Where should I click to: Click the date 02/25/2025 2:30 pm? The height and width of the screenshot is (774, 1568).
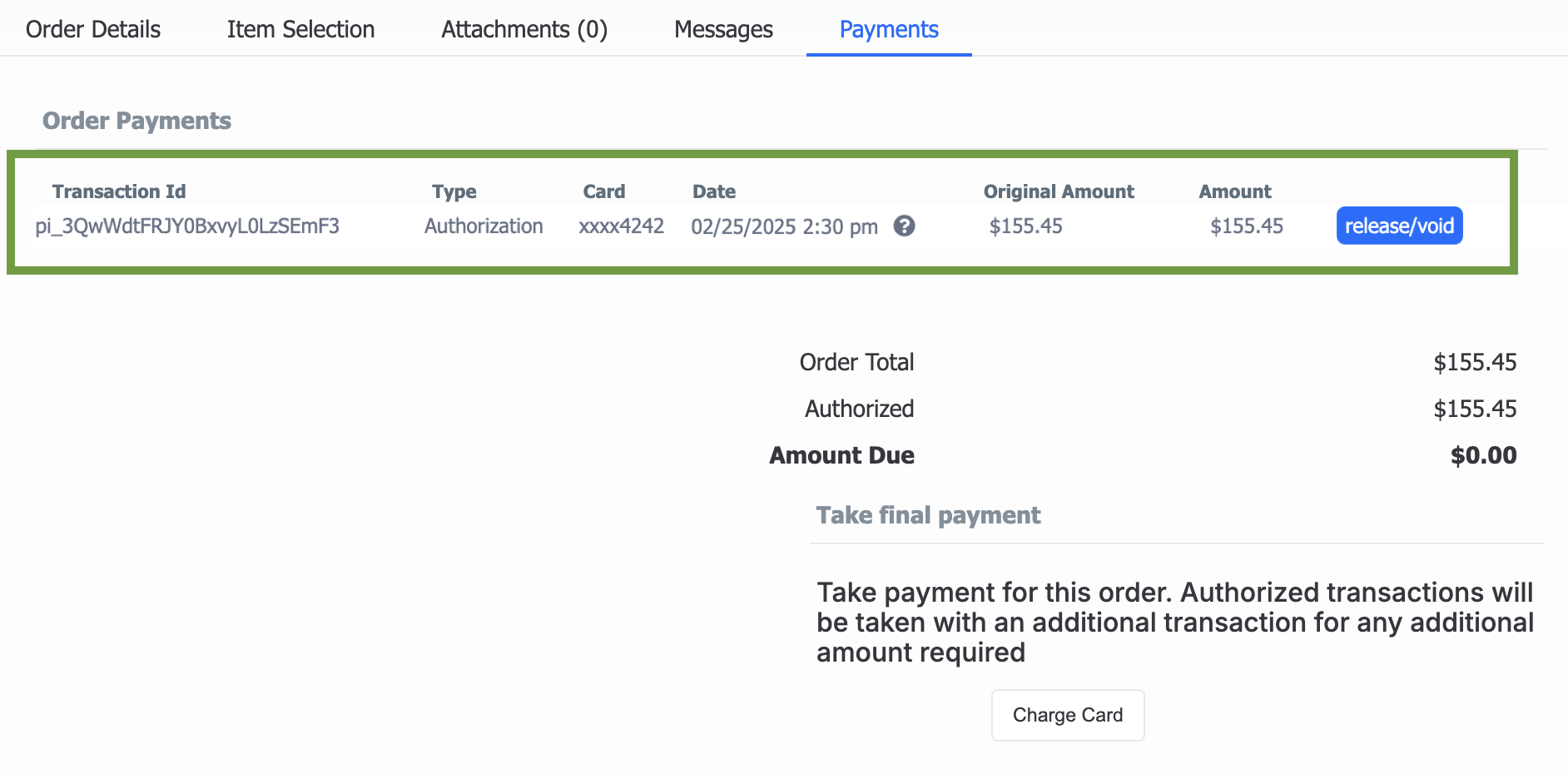[x=784, y=226]
